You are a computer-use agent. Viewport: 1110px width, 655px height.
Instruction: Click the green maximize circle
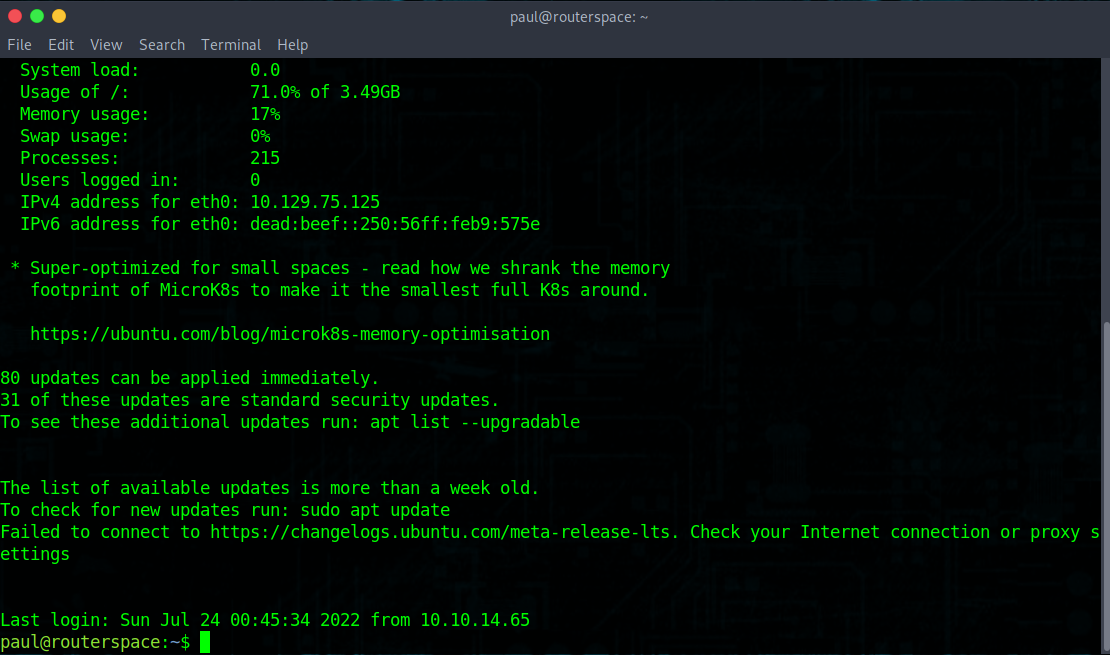38,16
